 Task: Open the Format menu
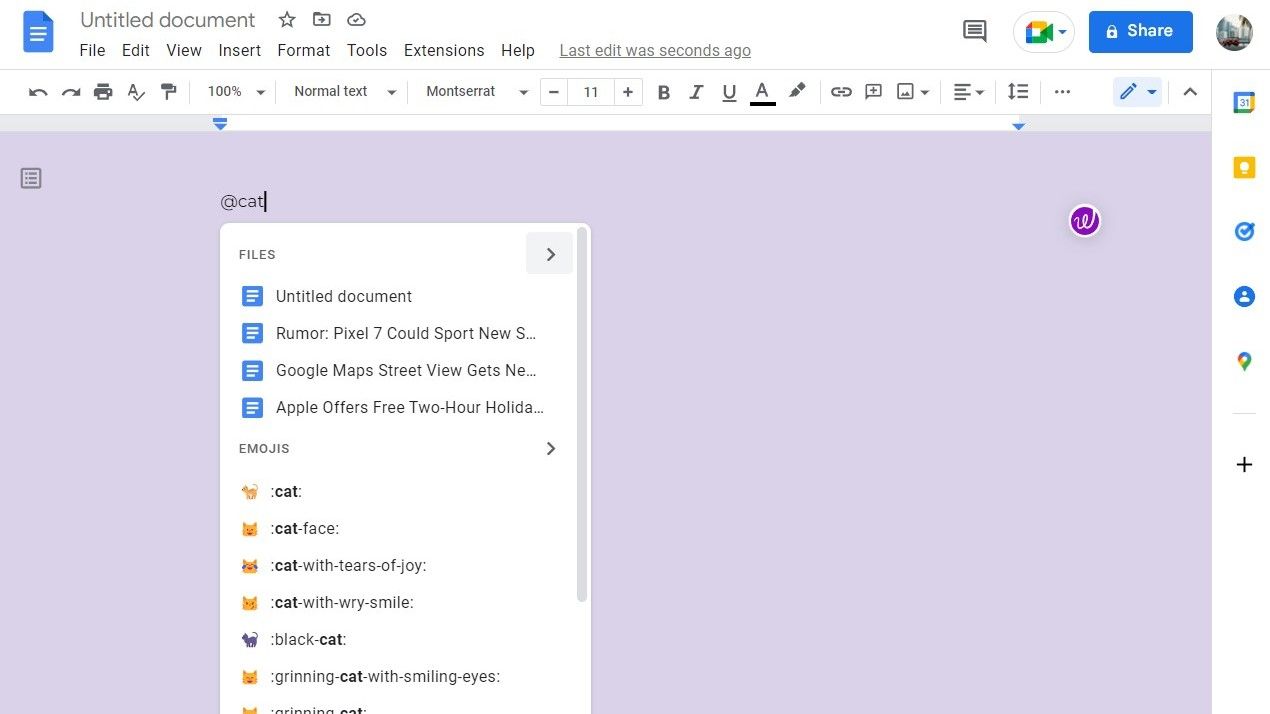pos(303,50)
